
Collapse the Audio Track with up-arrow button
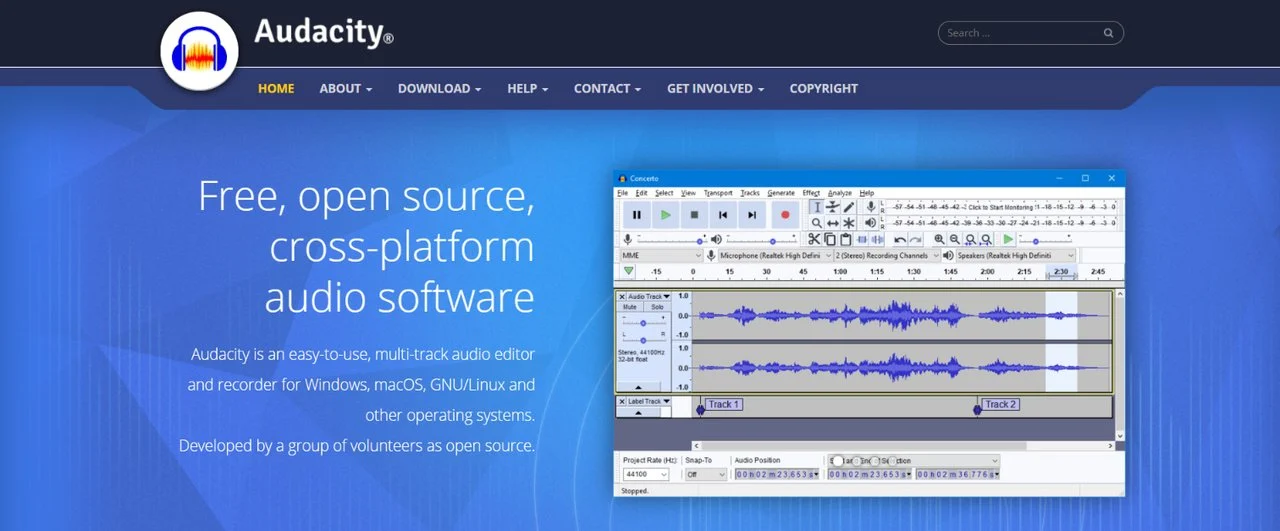(x=638, y=387)
